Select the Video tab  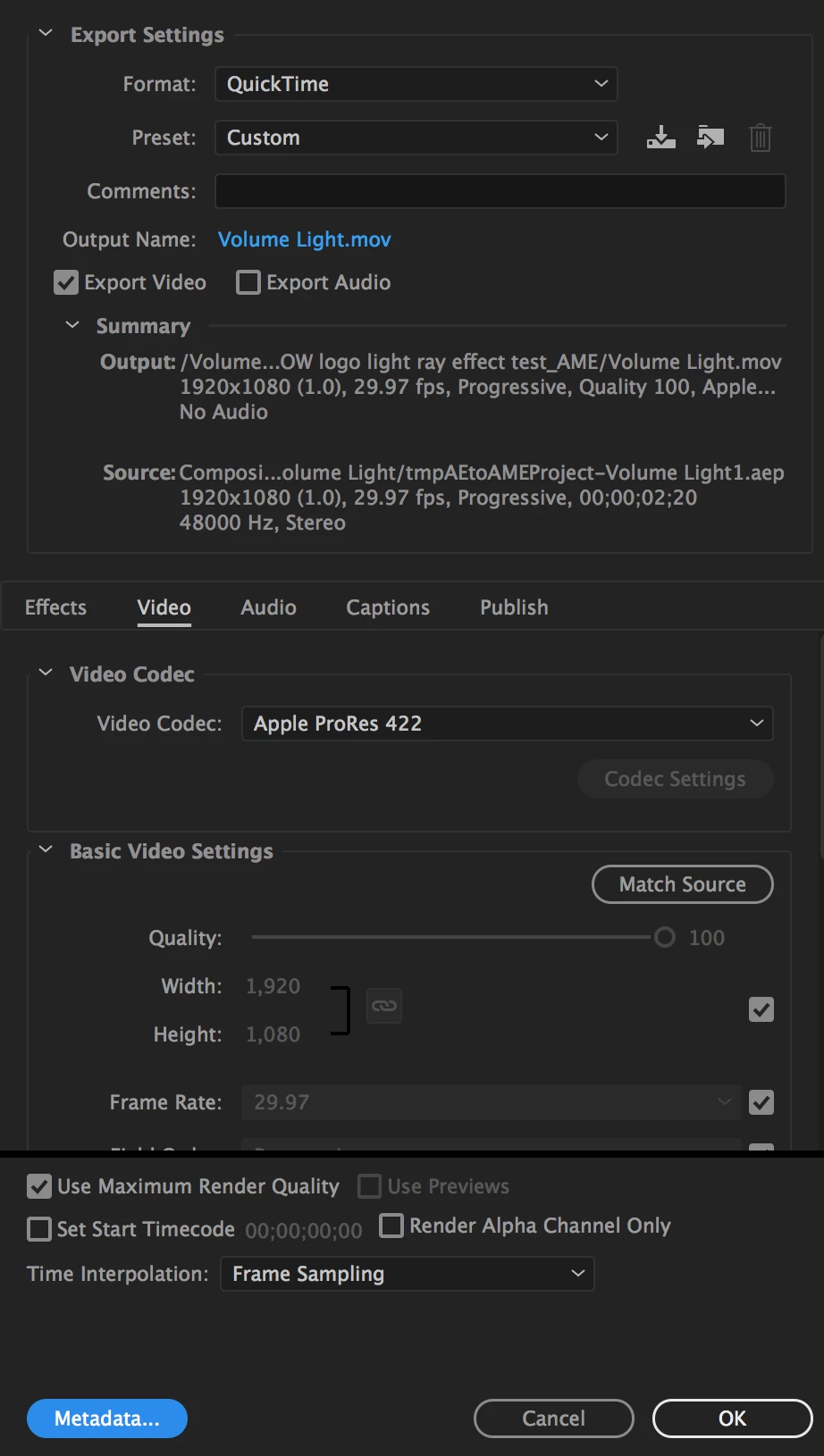pyautogui.click(x=164, y=607)
